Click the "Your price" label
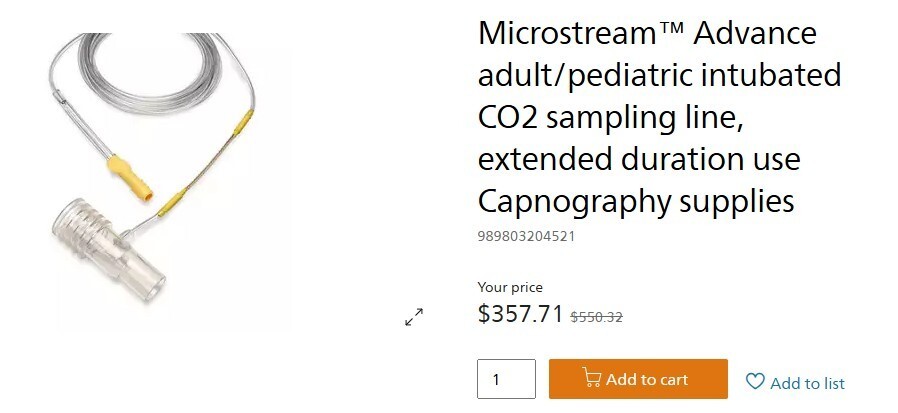Viewport: 898px width, 413px height. pyautogui.click(x=510, y=287)
